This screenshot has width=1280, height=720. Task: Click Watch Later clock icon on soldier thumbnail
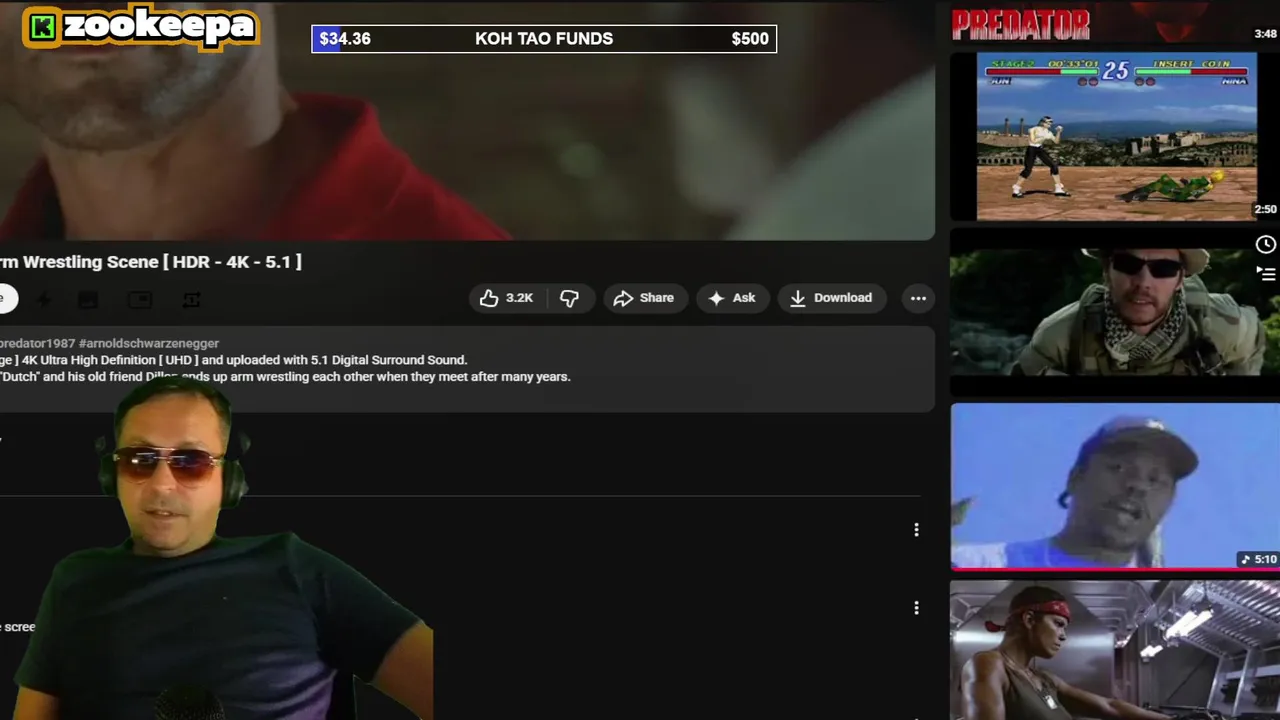coord(1265,245)
